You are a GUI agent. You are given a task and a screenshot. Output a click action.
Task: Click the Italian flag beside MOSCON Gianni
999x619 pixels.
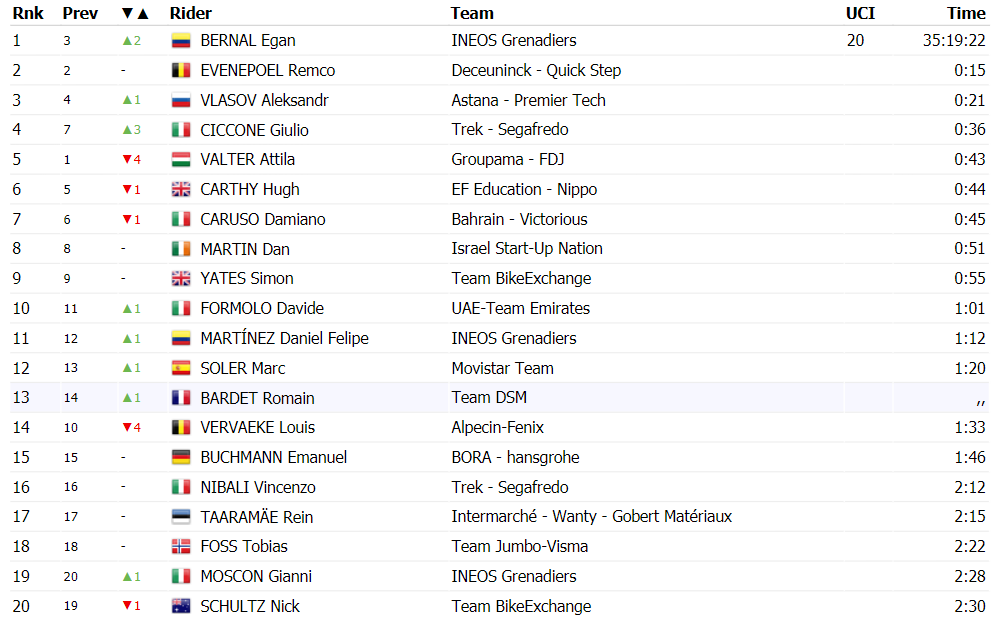181,576
